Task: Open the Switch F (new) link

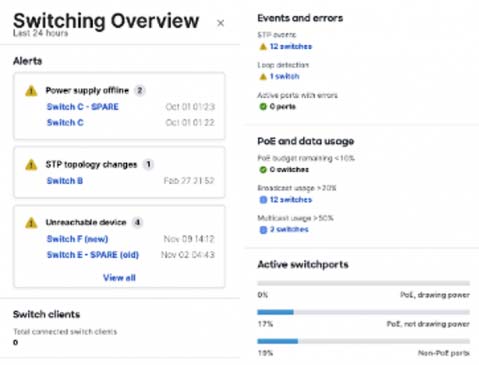Action: point(77,239)
